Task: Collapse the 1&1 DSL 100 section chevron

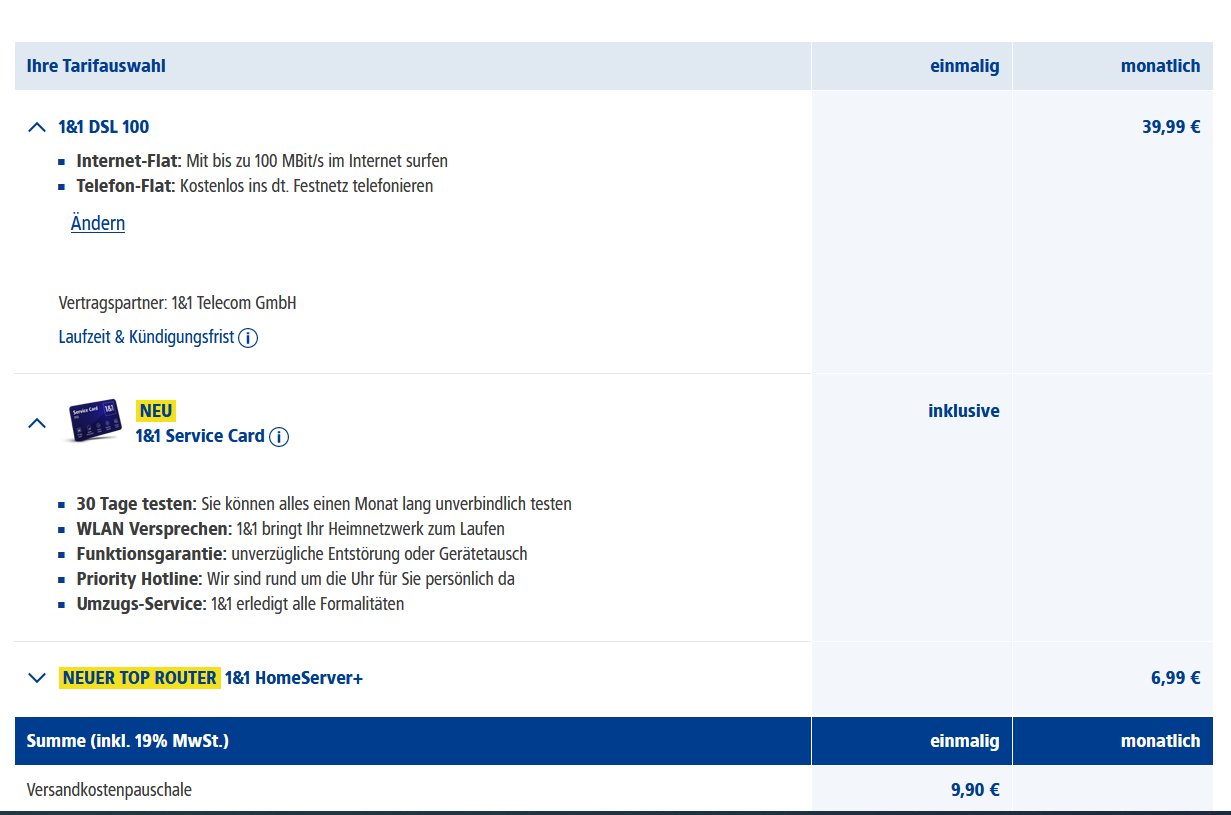Action: 37,127
